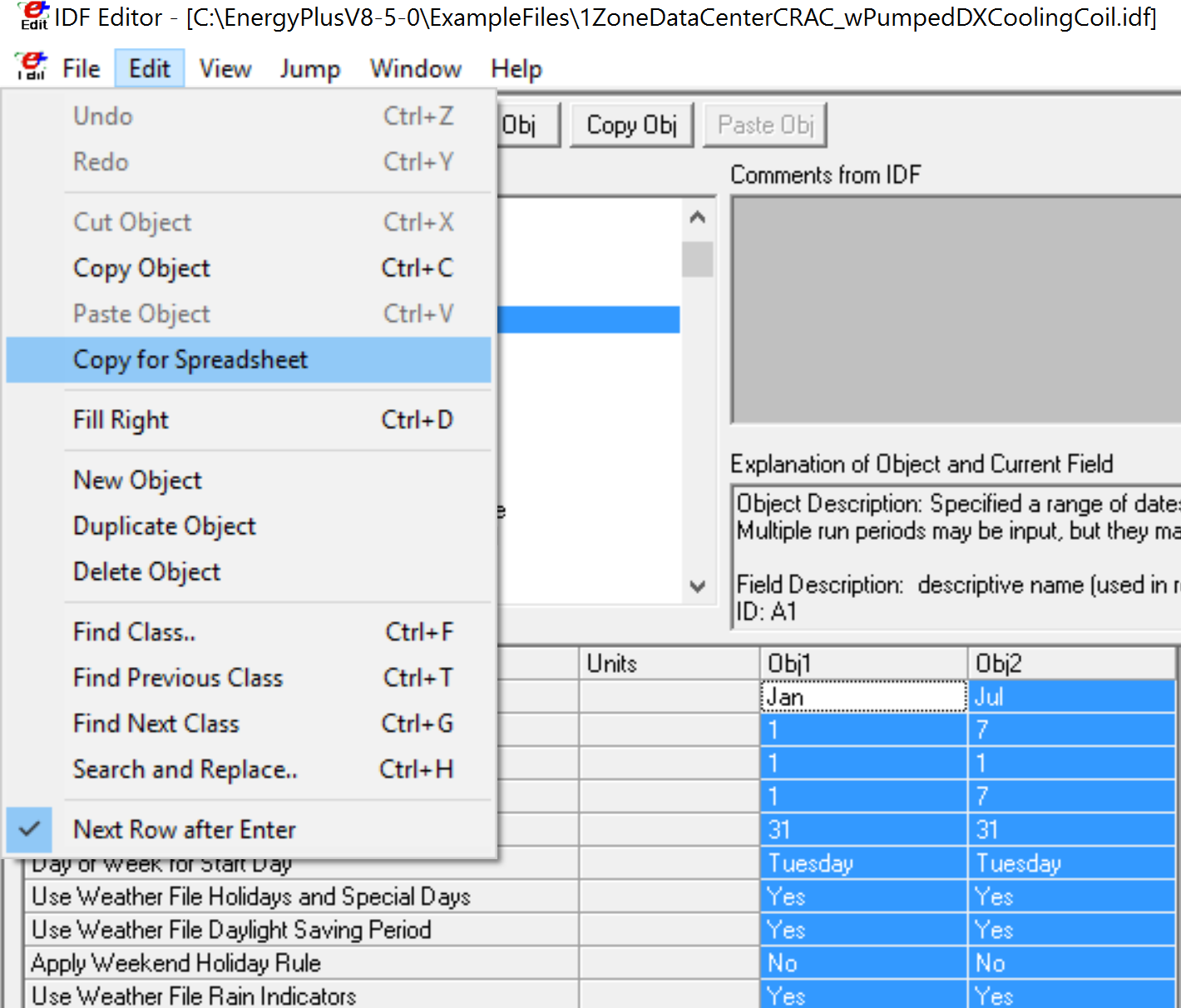Open Find Class dialog from menu
Image resolution: width=1181 pixels, height=1008 pixels.
pos(248,632)
